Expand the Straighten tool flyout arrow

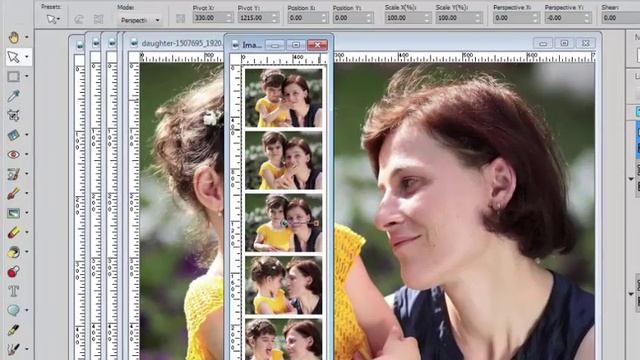[x=27, y=135]
